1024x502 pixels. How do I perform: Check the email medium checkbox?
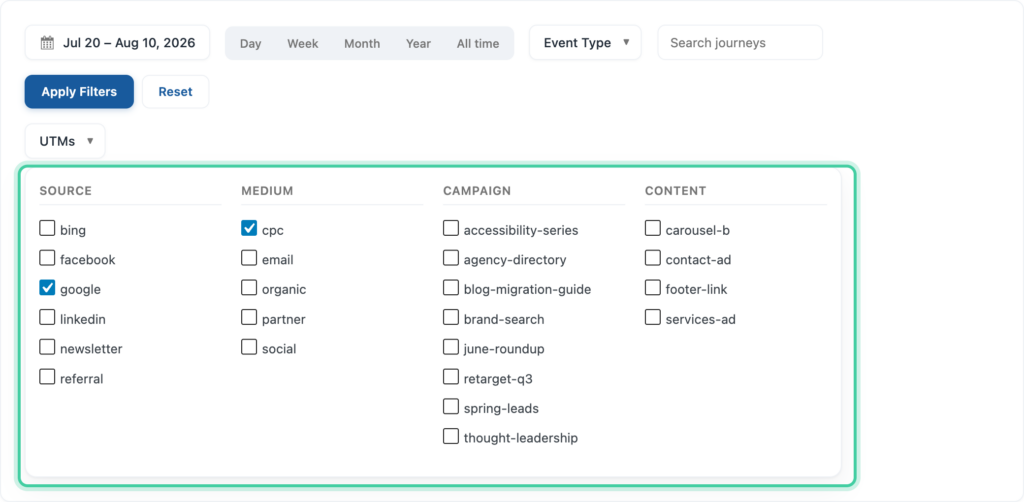pos(249,258)
